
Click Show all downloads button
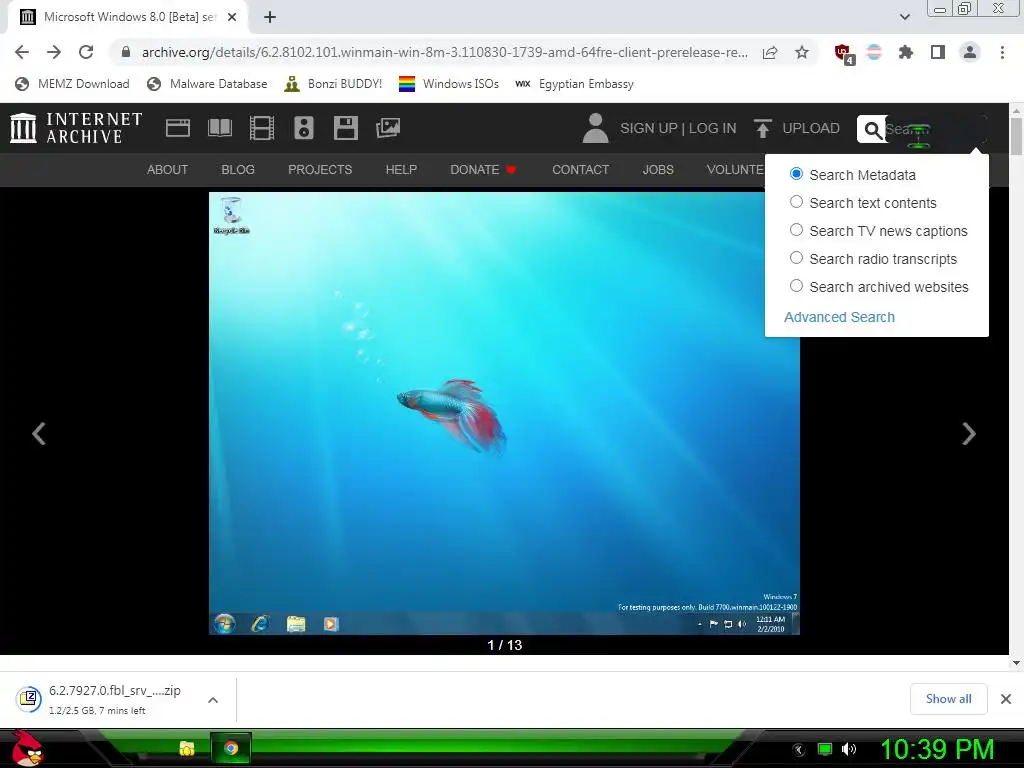click(948, 699)
